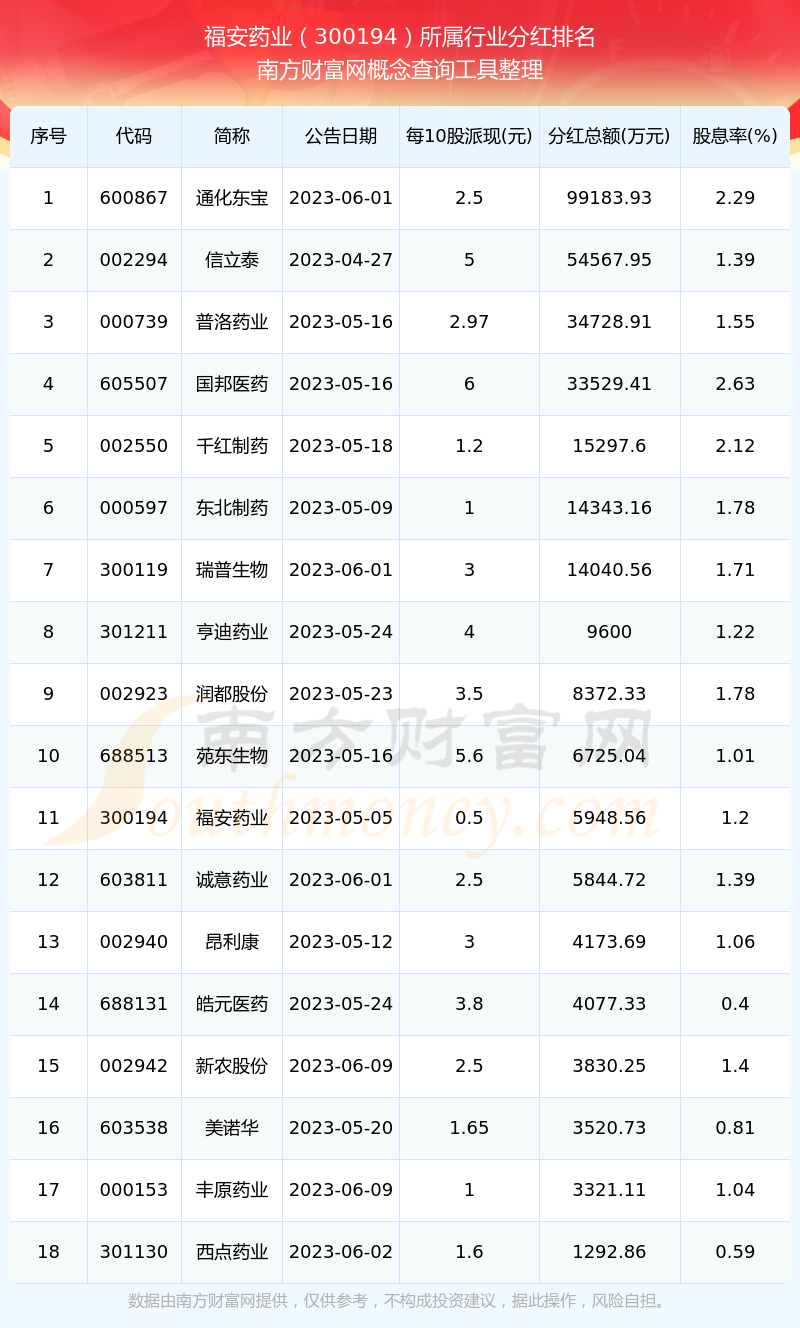Click stock name 普洛药业

click(x=232, y=322)
